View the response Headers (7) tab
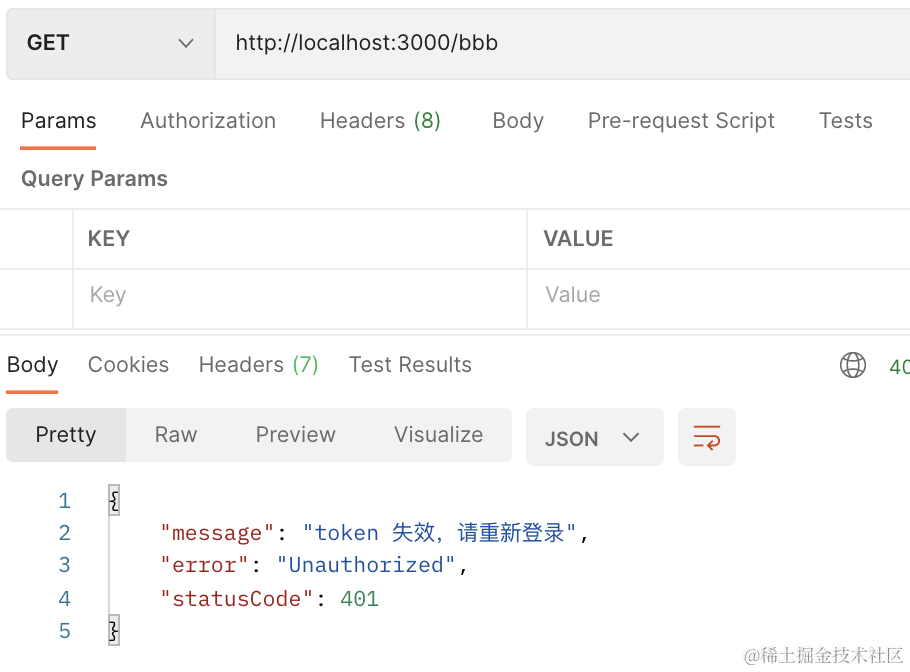910x672 pixels. [258, 365]
